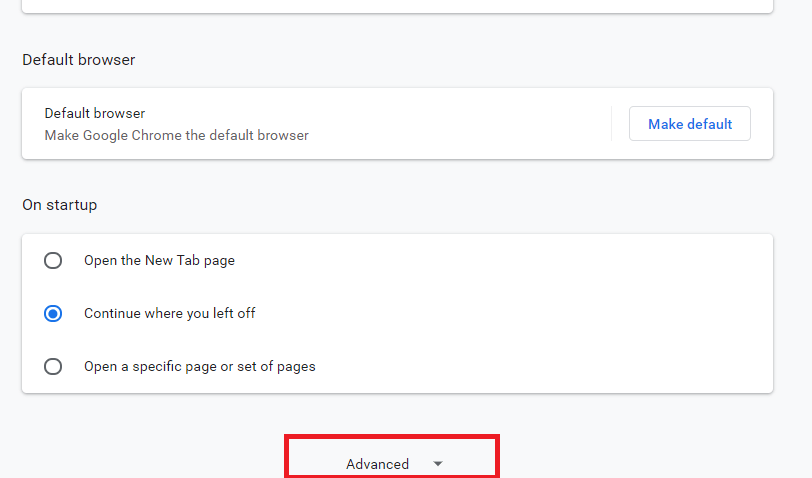Click empty space right of the Continue option

550,313
